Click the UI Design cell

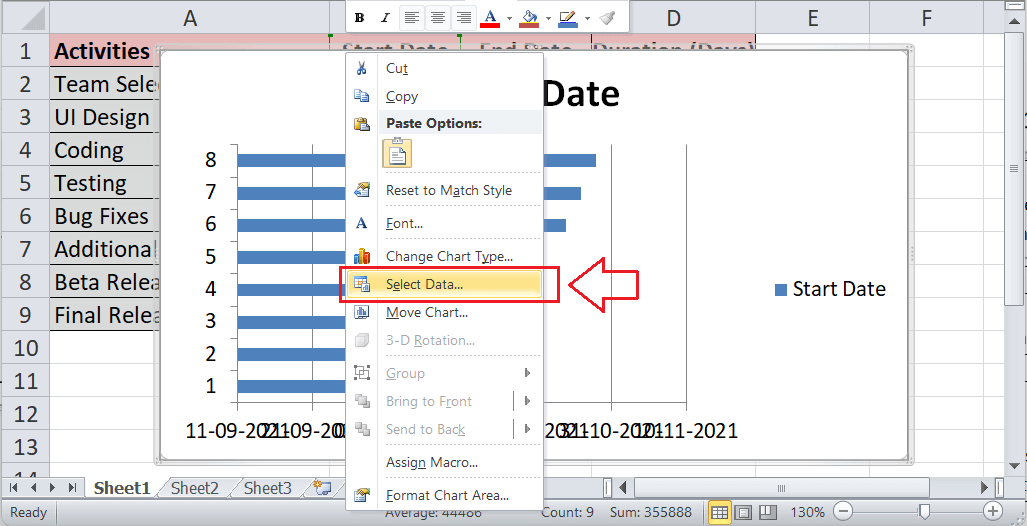(102, 117)
